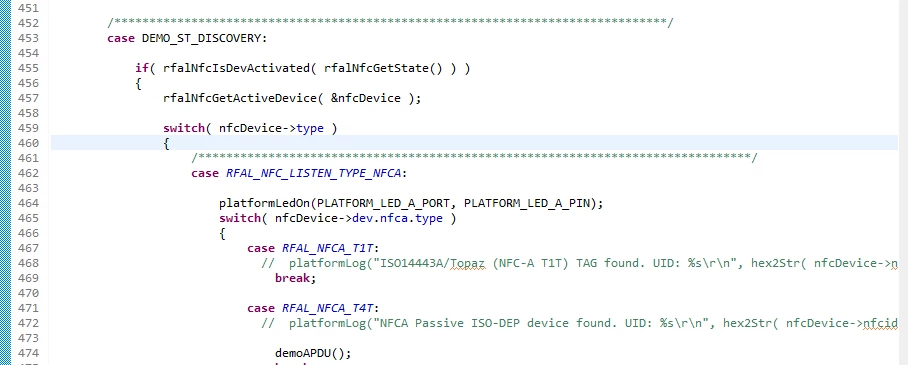This screenshot has height=365, width=908.
Task: Click the demoAPDU() function call
Action: (x=313, y=353)
